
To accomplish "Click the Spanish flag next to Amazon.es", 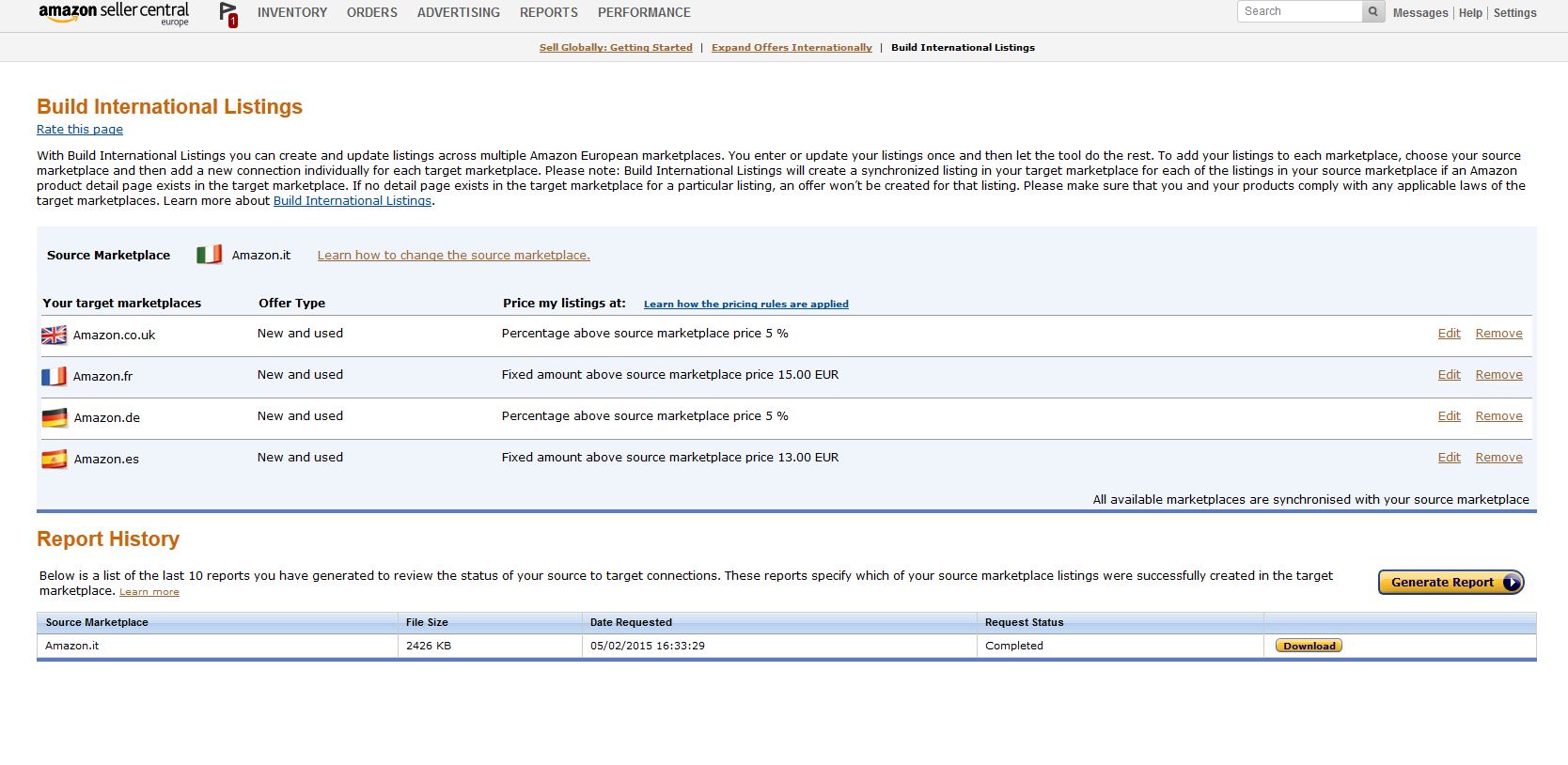I will pyautogui.click(x=55, y=459).
